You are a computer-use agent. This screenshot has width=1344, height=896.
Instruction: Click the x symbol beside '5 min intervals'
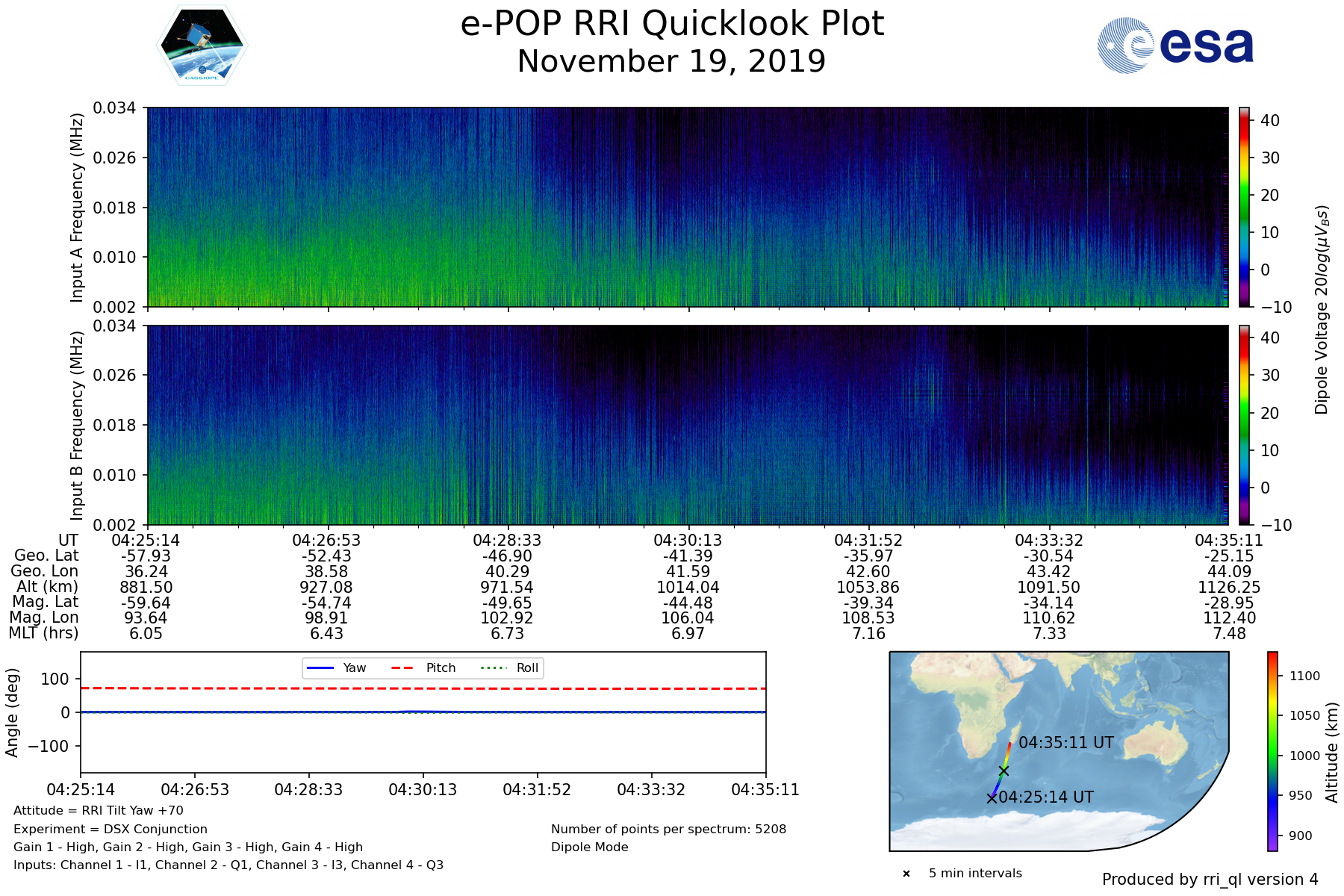(906, 874)
